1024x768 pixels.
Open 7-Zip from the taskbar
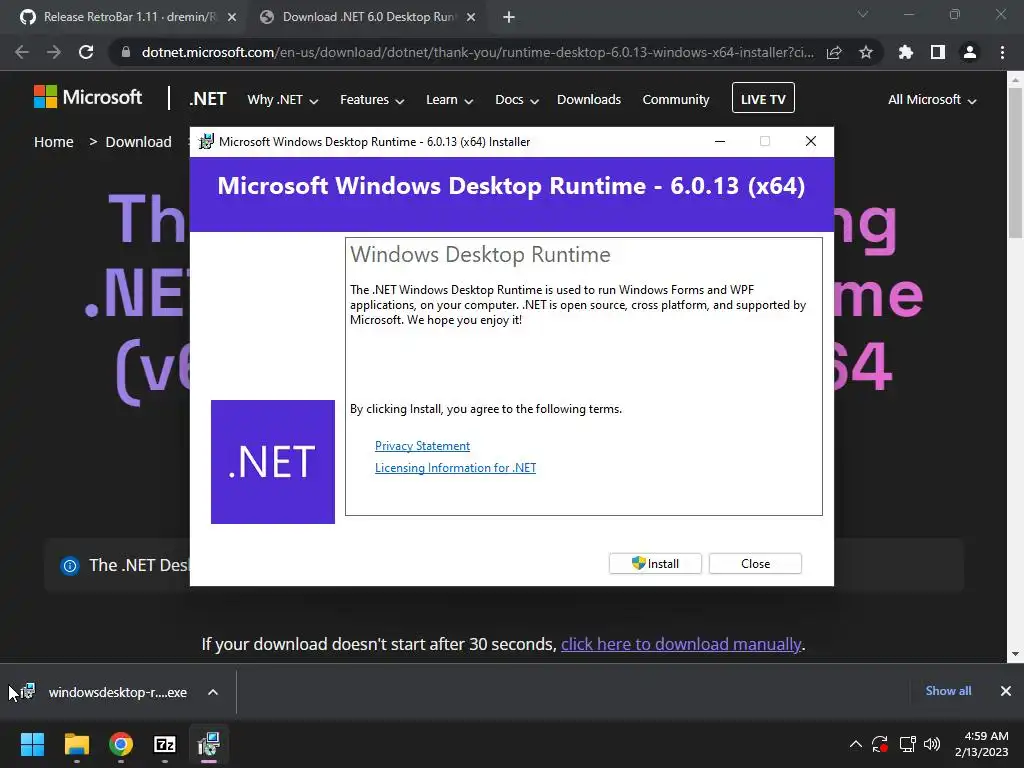click(x=165, y=744)
